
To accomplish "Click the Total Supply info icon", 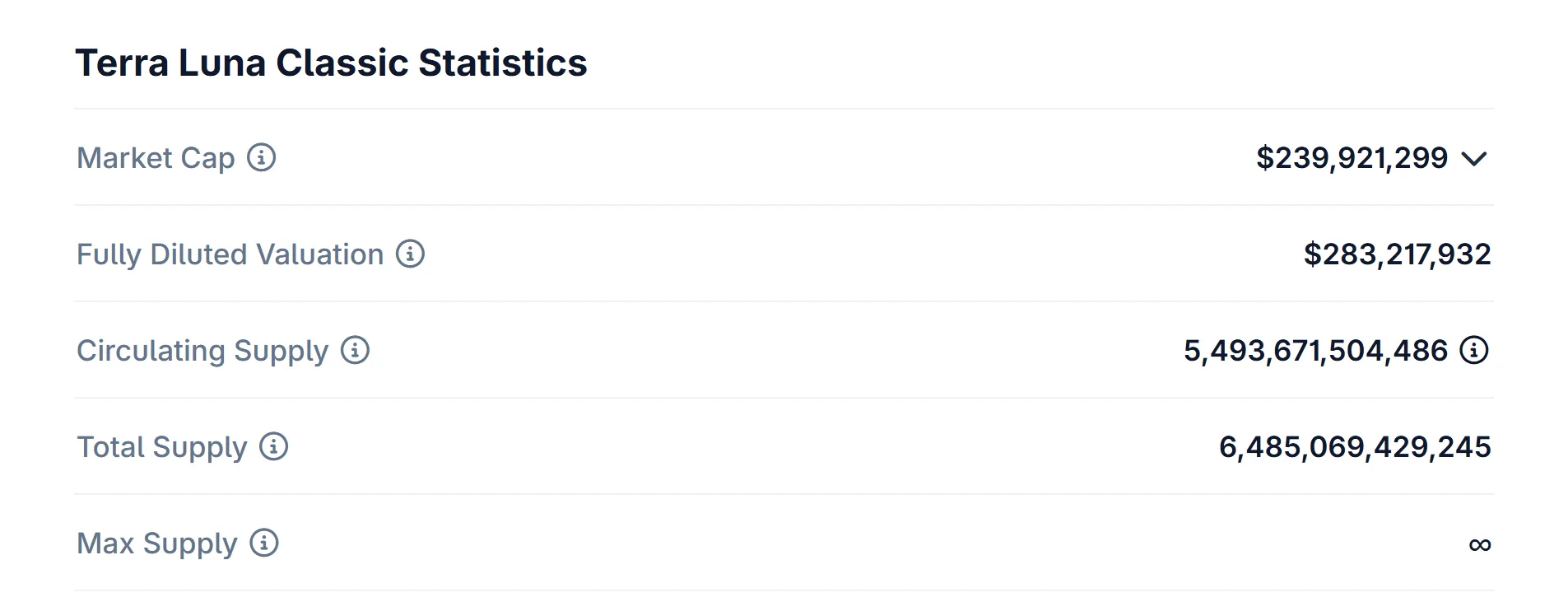I will coord(274,446).
